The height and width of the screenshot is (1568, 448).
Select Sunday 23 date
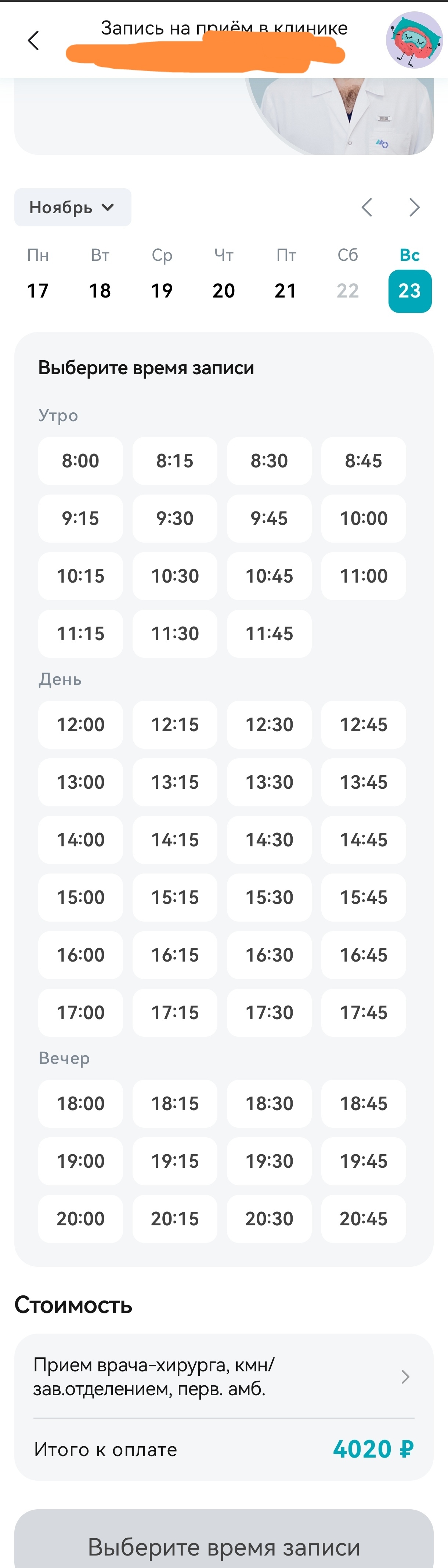click(x=409, y=290)
